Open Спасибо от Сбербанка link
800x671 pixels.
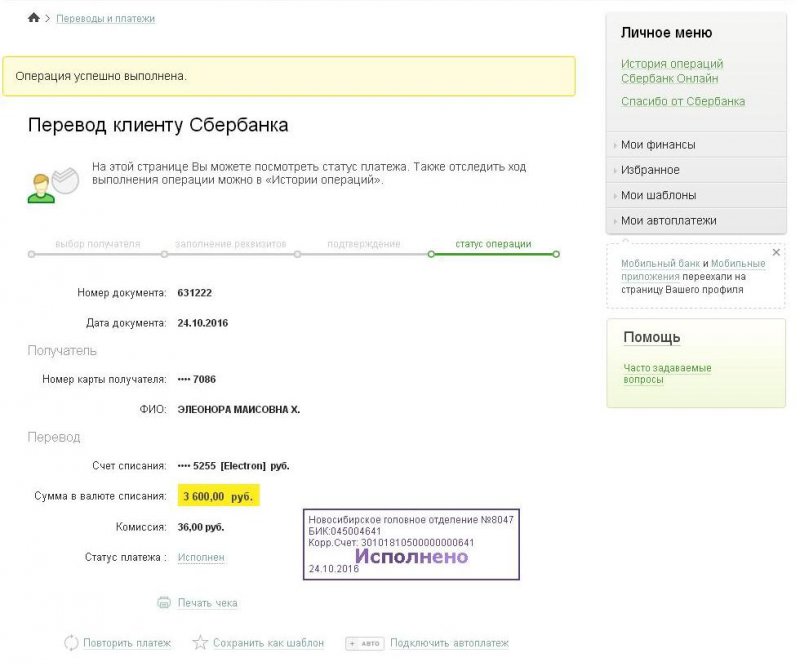(683, 101)
